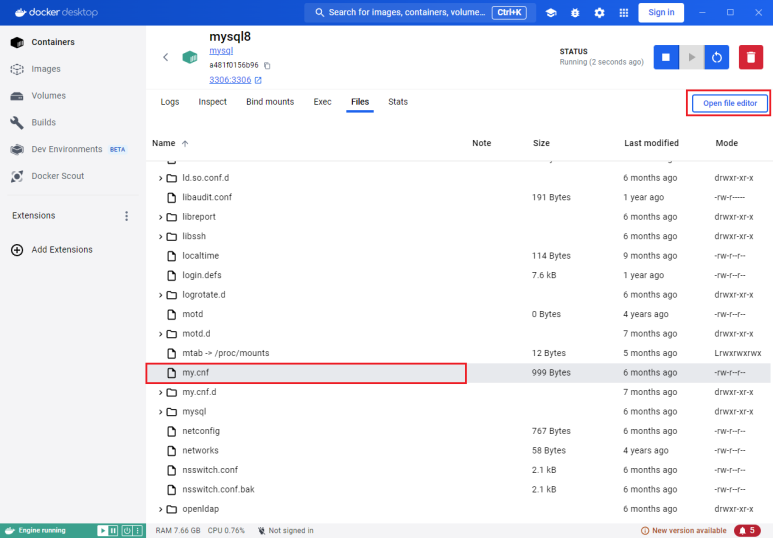The image size is (773, 538).
Task: Expand the libssh folder
Action: click(x=160, y=237)
